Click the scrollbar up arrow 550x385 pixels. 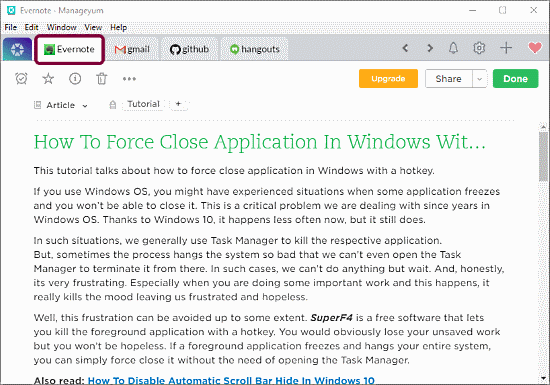tap(543, 127)
